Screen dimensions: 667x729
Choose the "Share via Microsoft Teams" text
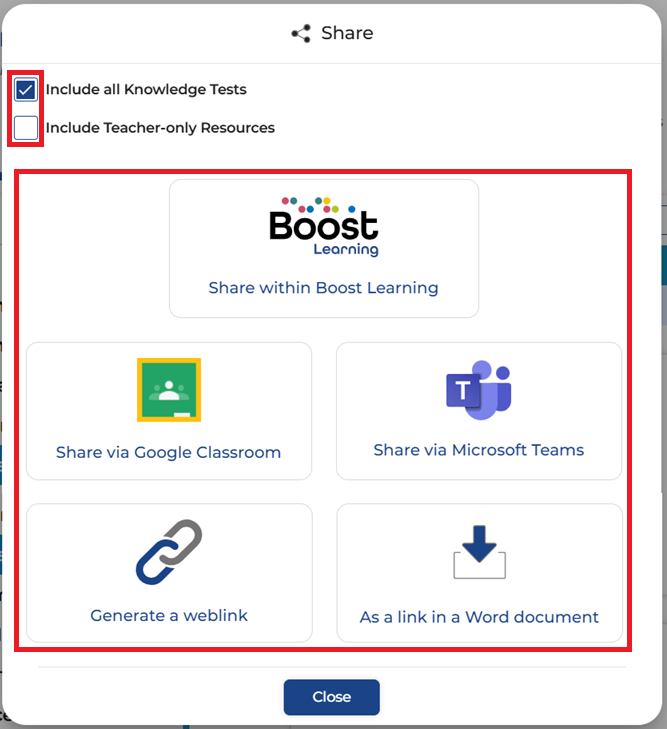(x=478, y=450)
